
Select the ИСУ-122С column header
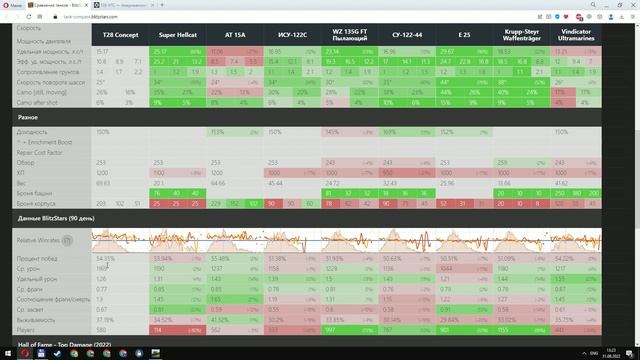click(292, 35)
